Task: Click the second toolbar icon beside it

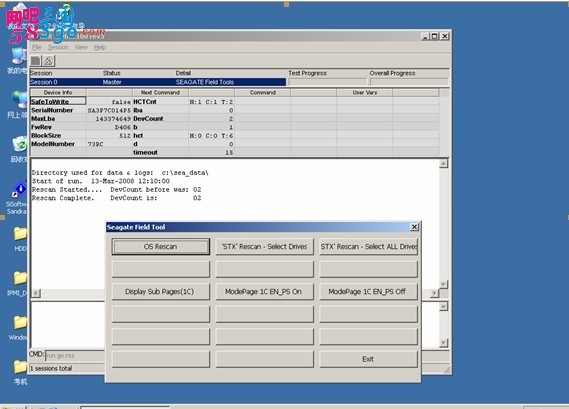Action: [x=49, y=61]
